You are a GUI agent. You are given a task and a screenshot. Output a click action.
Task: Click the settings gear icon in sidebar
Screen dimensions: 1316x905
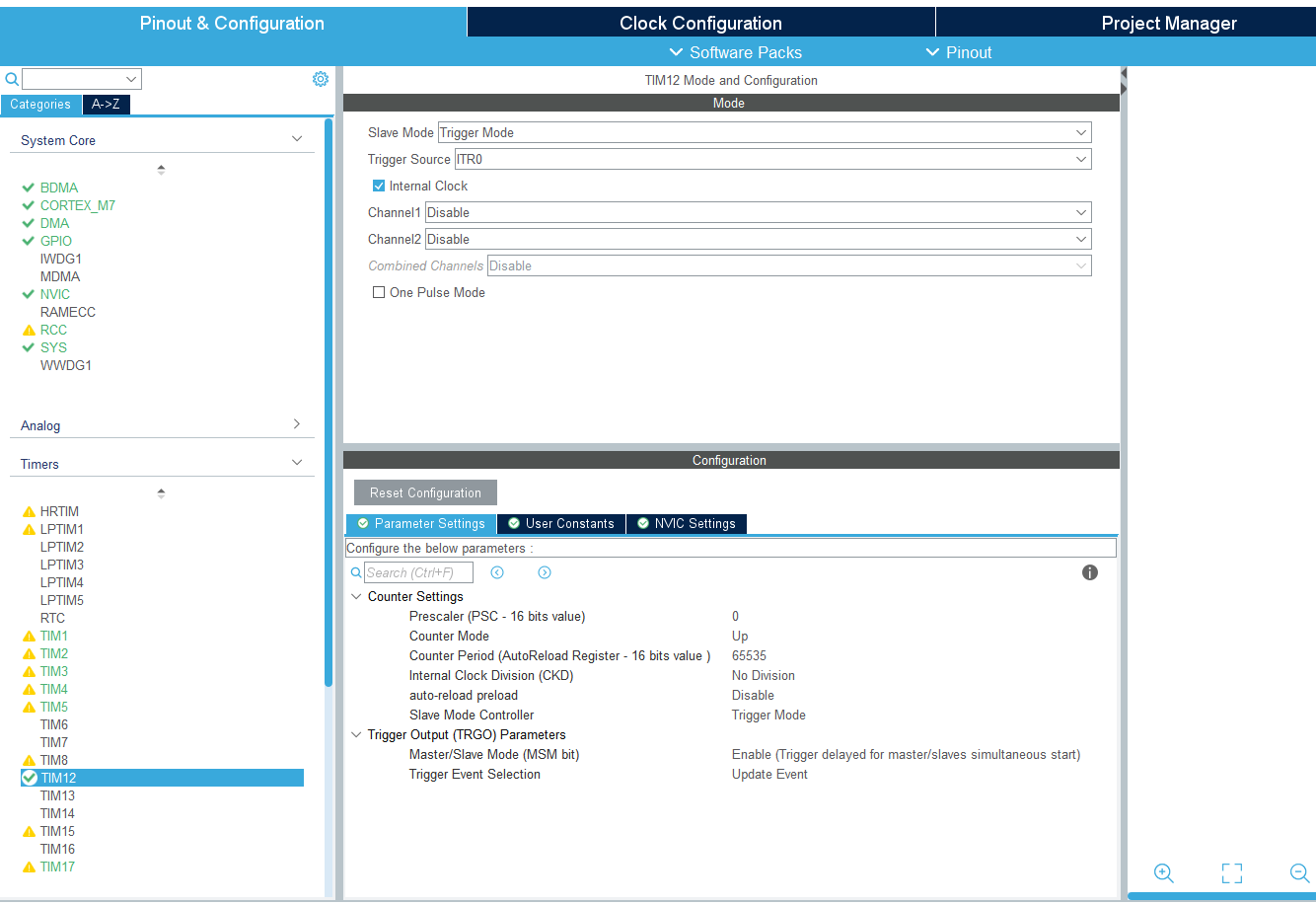[321, 79]
